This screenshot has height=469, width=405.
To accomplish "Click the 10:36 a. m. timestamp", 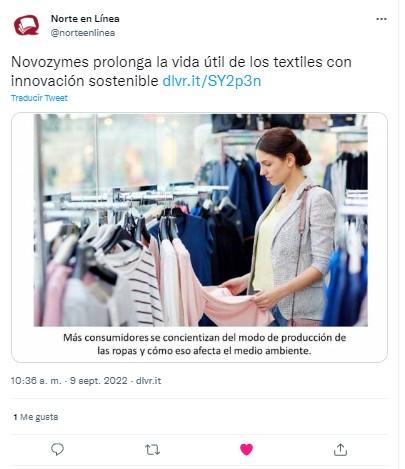I will 36,381.
